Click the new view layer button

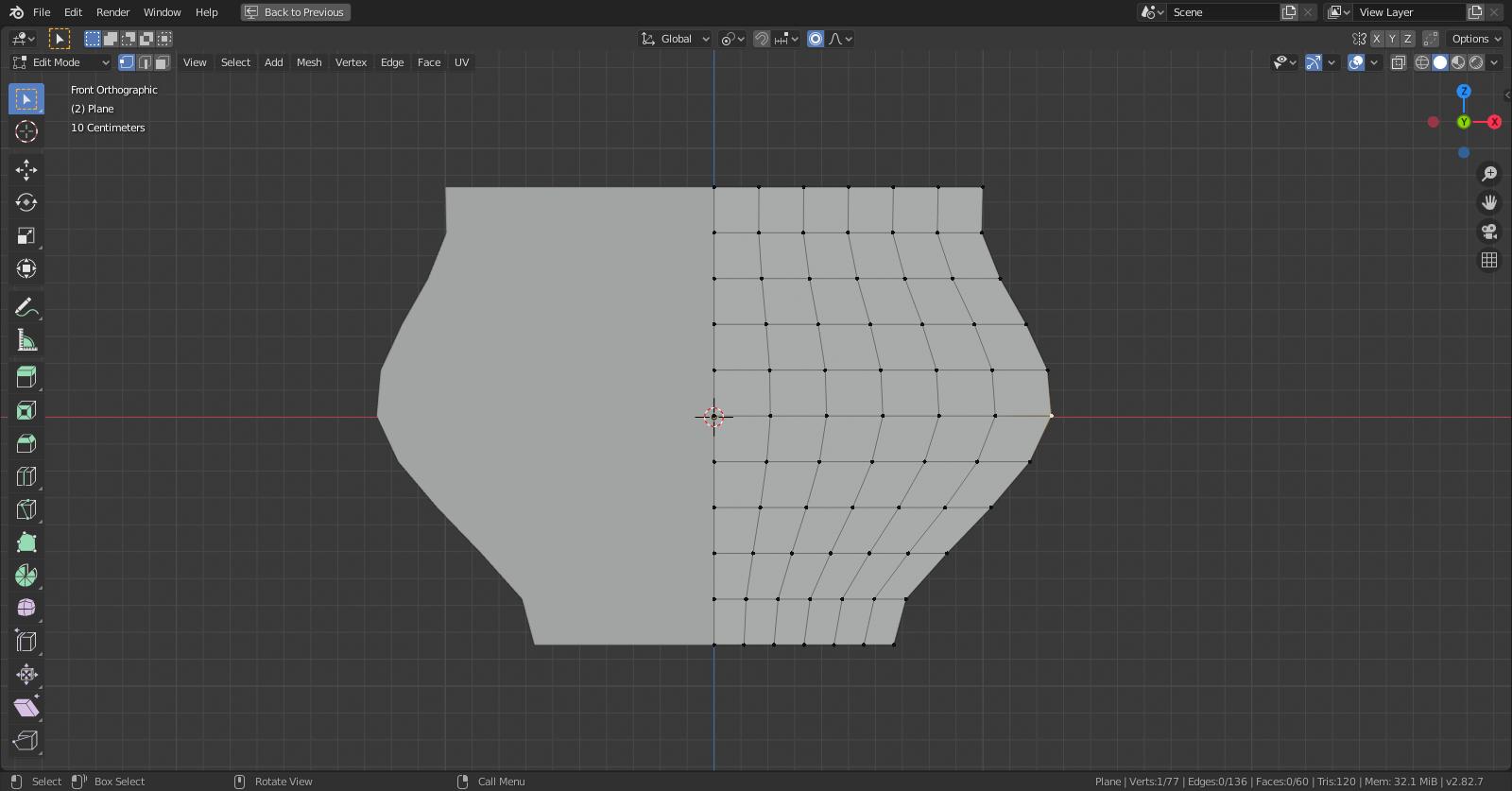[1475, 12]
